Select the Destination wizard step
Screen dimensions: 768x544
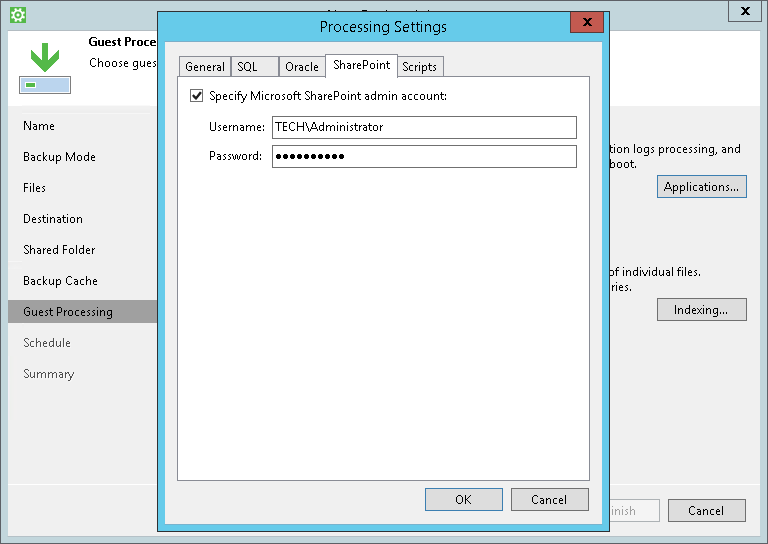coord(53,219)
